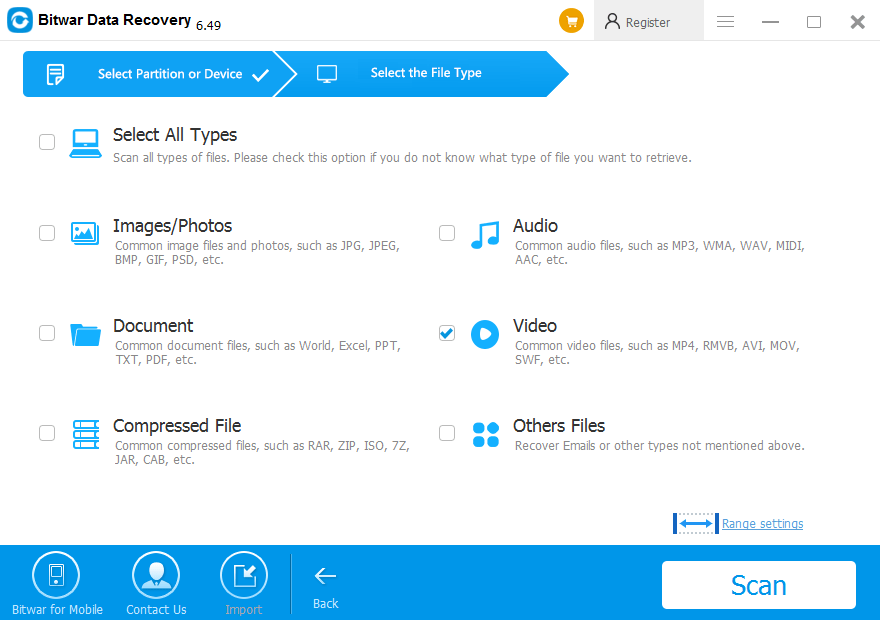Check the Images/Photos checkbox
Image resolution: width=880 pixels, height=620 pixels.
coord(47,233)
